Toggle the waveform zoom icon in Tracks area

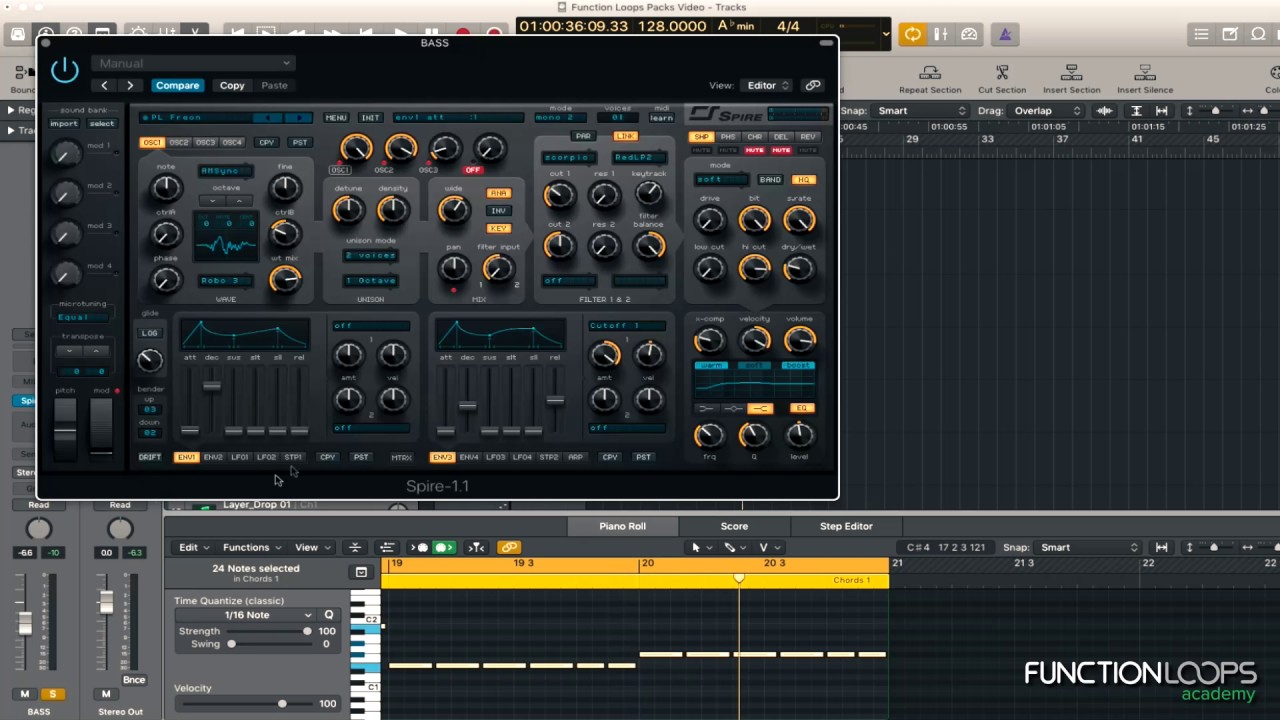click(x=1105, y=111)
